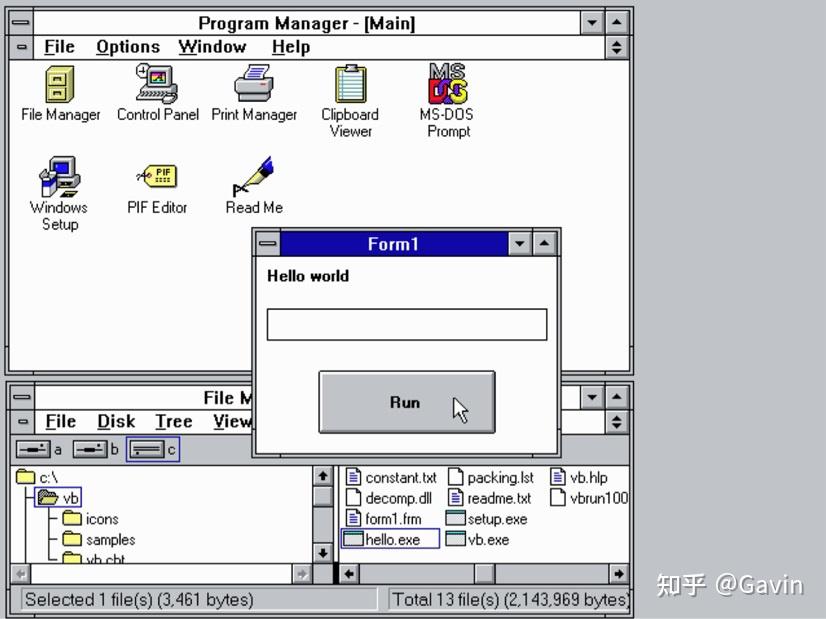Start the MS-DOS Prompt

(445, 85)
